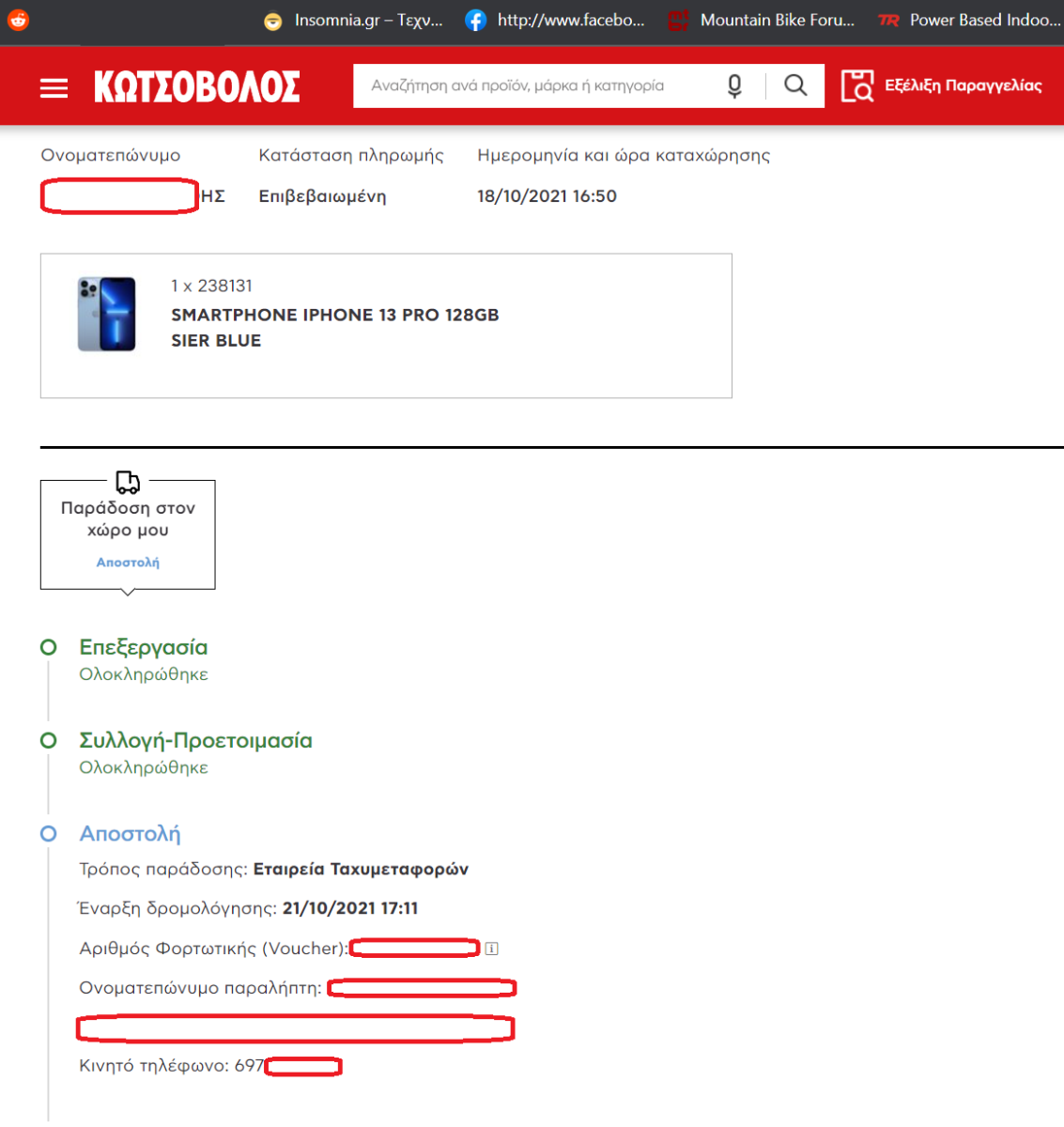Click the order tracking icon
Screen dimensions: 1064x1127
pyautogui.click(x=856, y=85)
